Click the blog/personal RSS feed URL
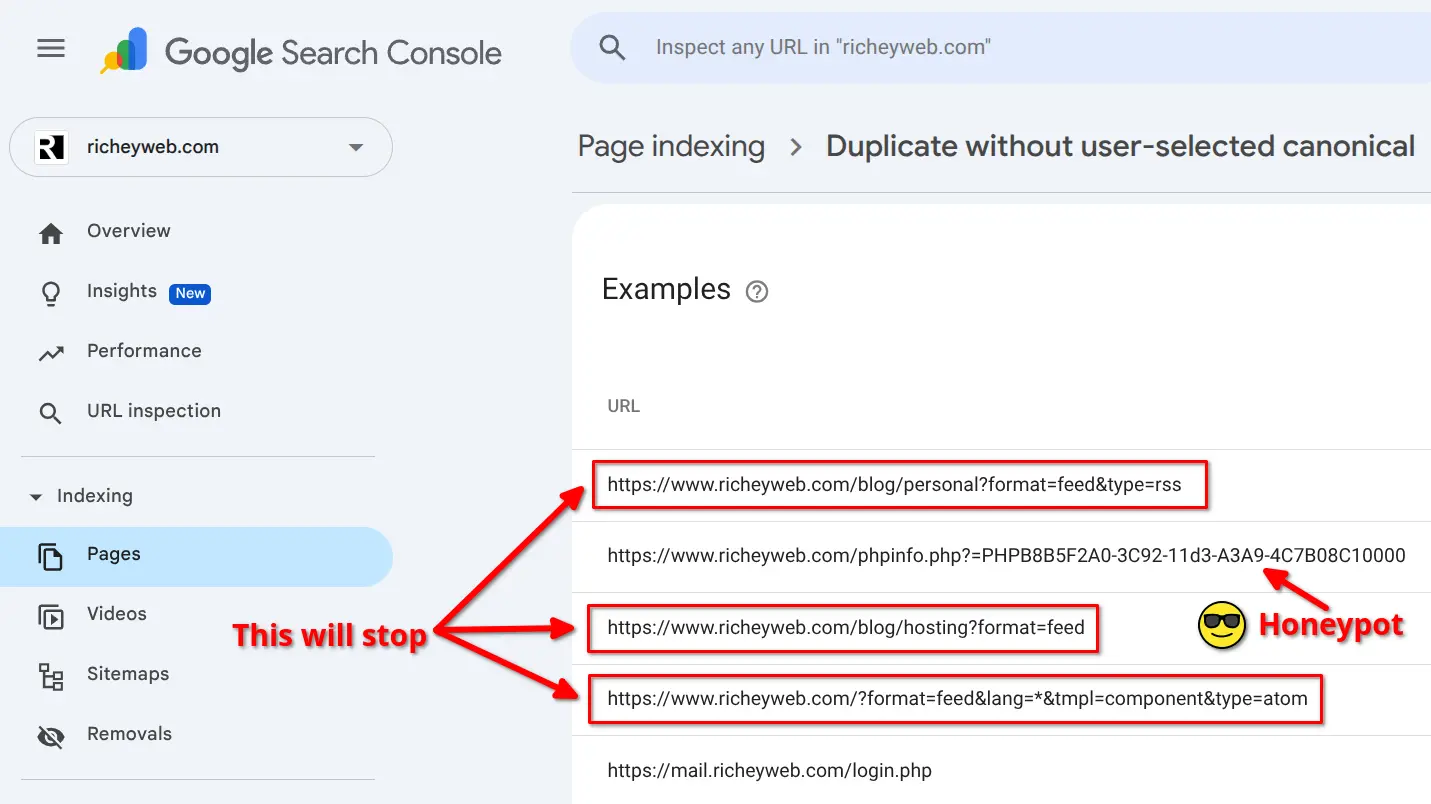 click(x=894, y=485)
